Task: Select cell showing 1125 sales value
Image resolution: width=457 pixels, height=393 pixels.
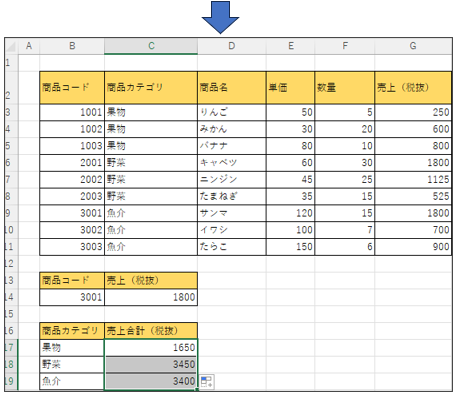Action: (413, 180)
